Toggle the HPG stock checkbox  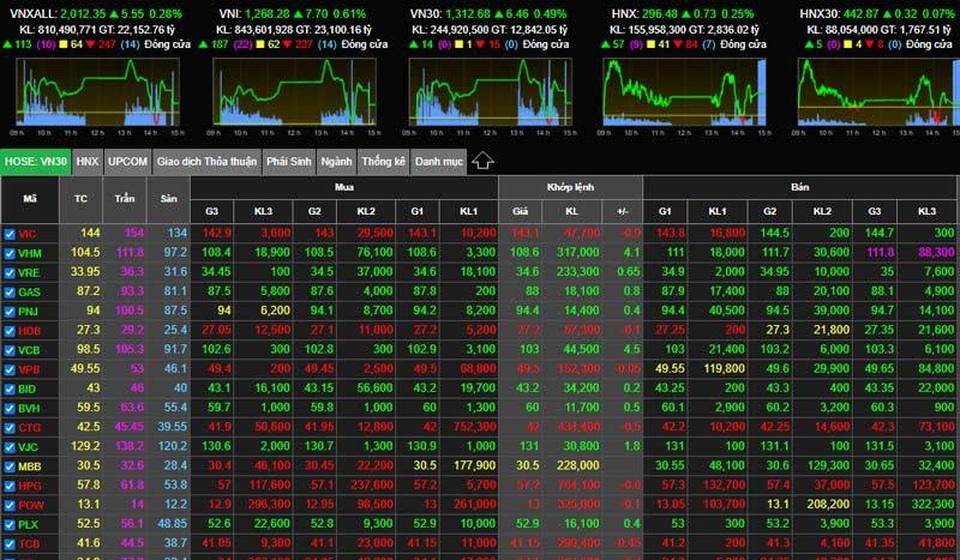(9, 486)
